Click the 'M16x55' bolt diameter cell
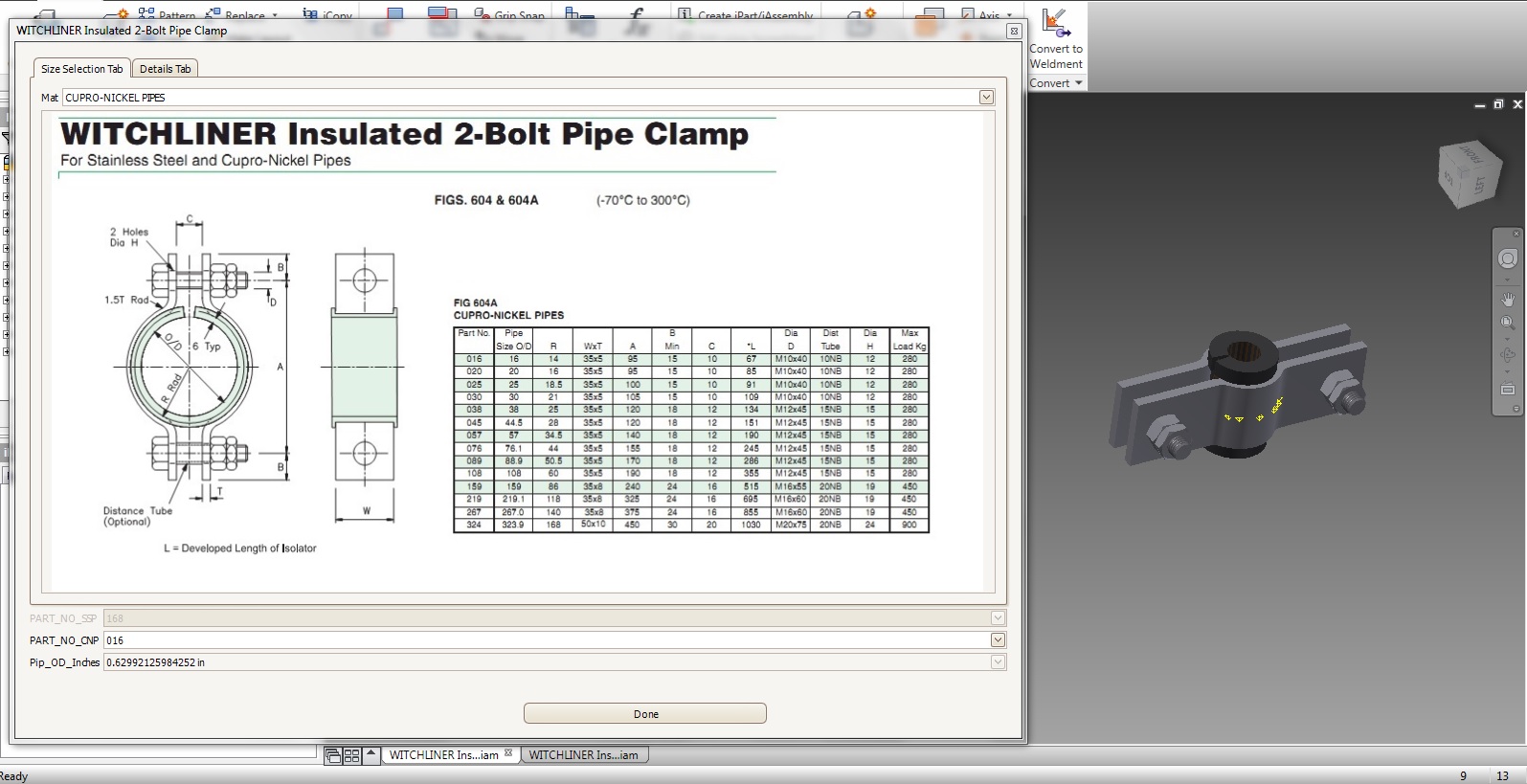The image size is (1527, 784). coord(791,486)
